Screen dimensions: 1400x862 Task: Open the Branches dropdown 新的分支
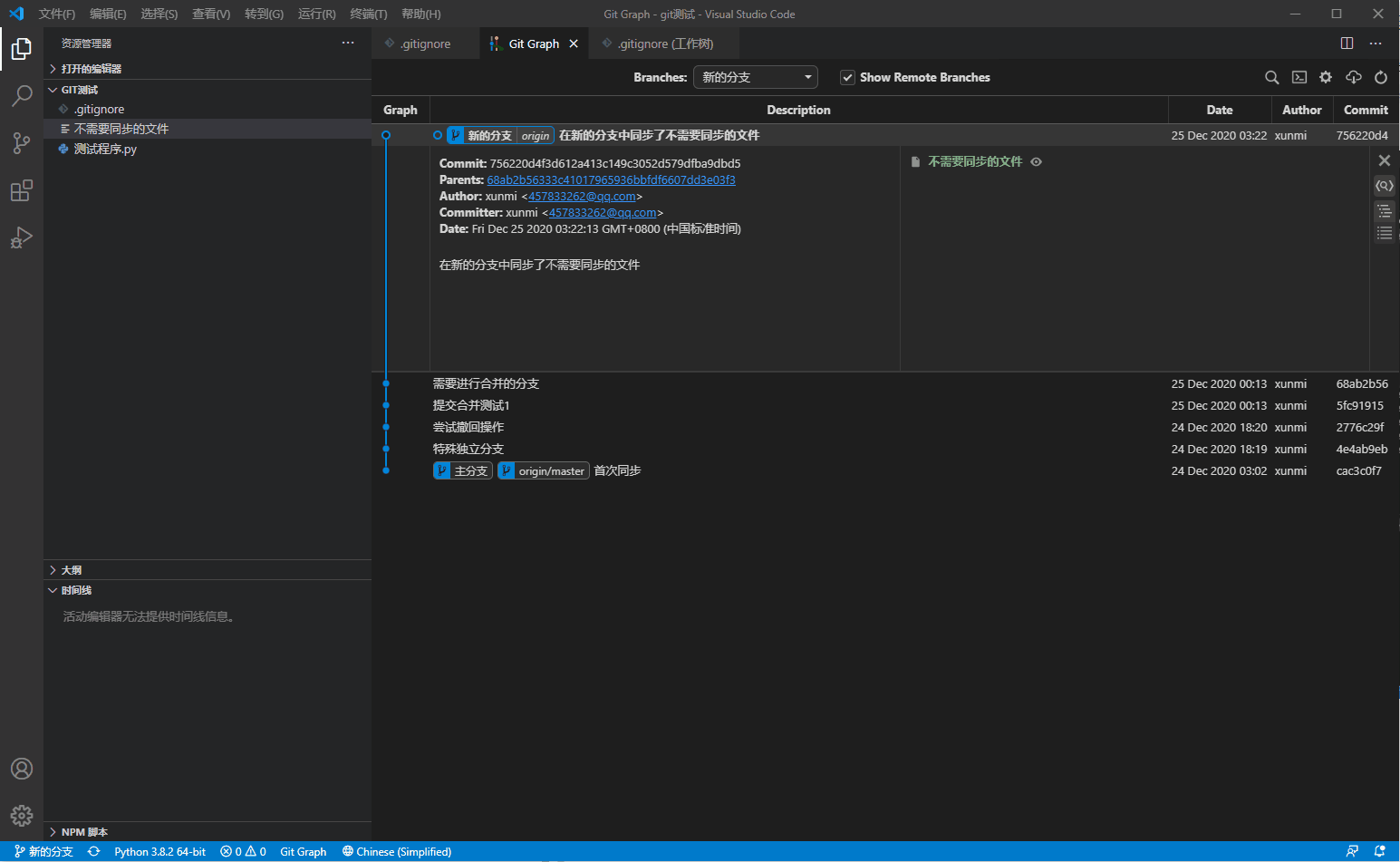point(755,78)
